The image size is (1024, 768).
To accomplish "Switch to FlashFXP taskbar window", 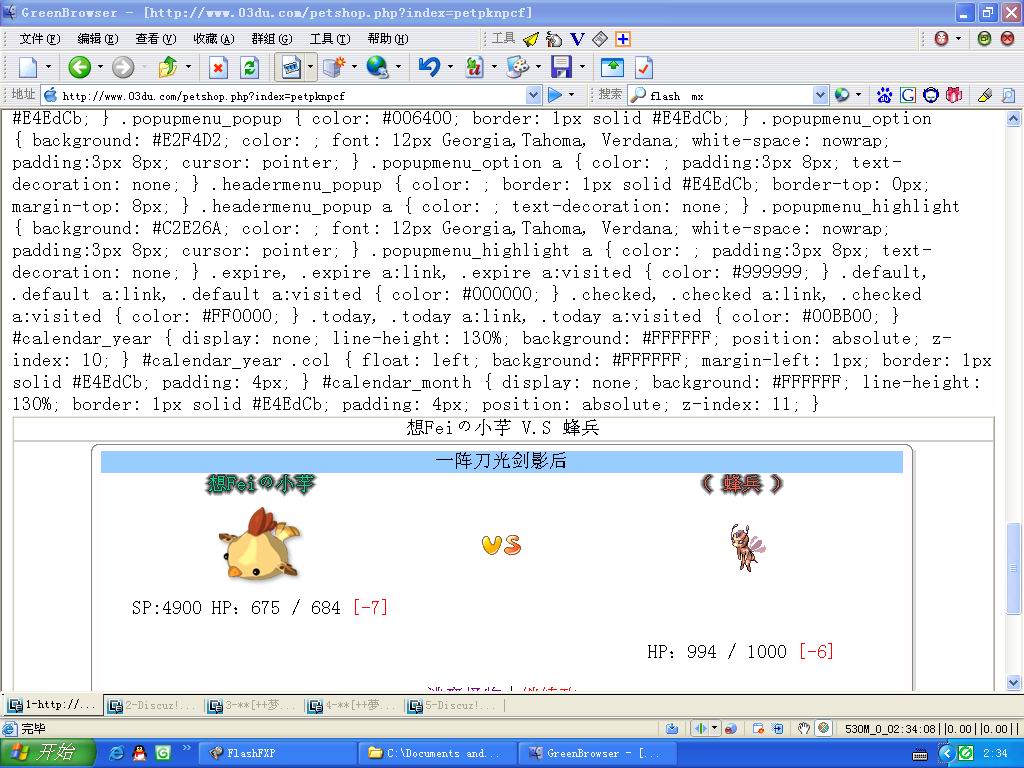I will [277, 753].
